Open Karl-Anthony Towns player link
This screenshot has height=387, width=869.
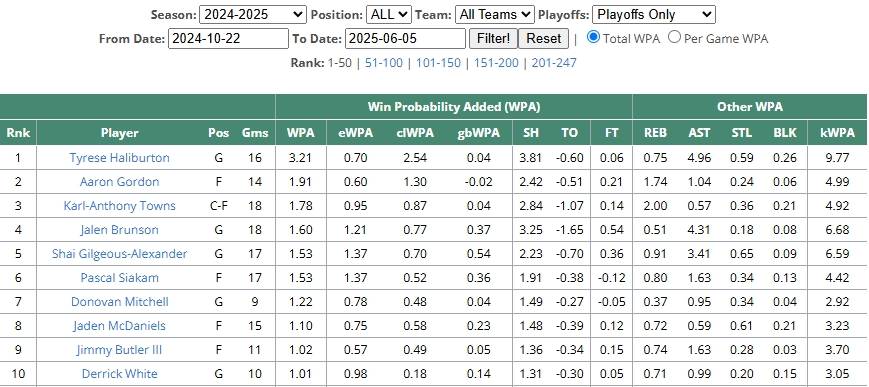[120, 206]
